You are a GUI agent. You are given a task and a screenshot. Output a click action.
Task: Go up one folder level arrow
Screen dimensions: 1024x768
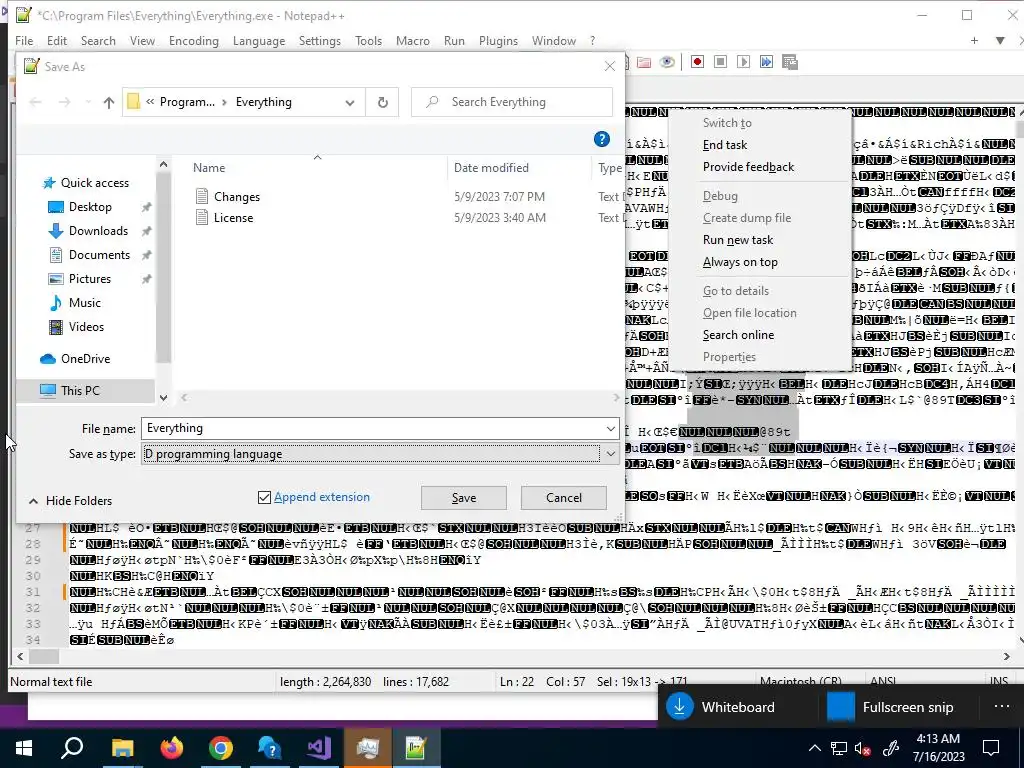pyautogui.click(x=108, y=103)
